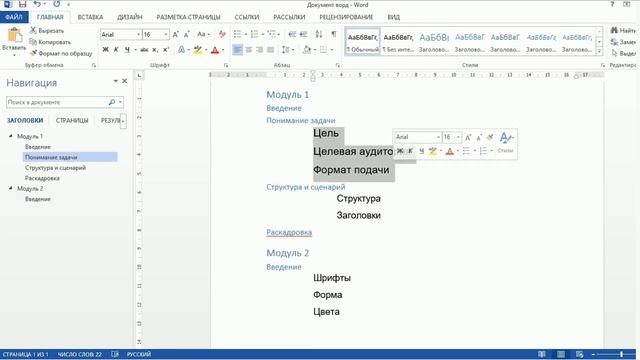Open the Change Case (Aa) dropdown
This screenshot has width=640, height=360.
(x=203, y=35)
